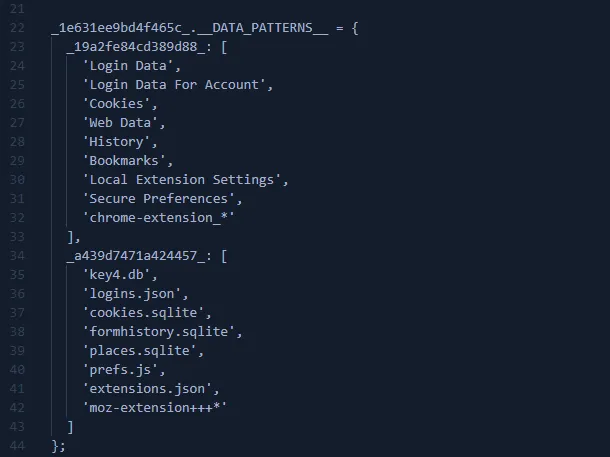Click line number 22 in the gutter
Image resolution: width=610 pixels, height=457 pixels.
[16, 28]
